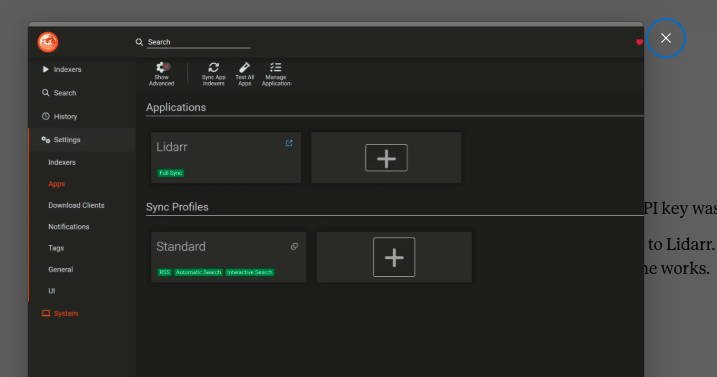Open the Lidarr application card
Screen dimensions: 717x377
coord(226,158)
